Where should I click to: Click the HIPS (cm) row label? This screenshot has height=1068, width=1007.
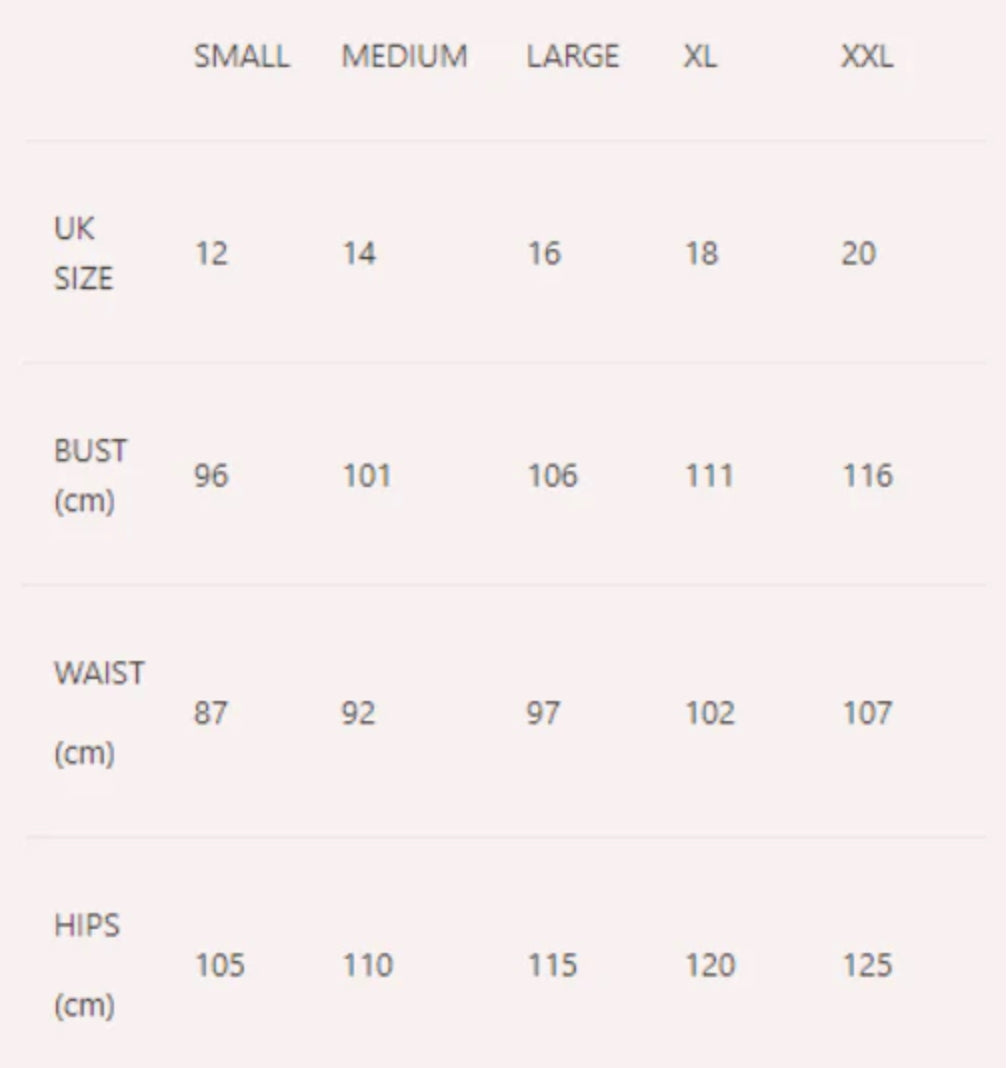[87, 965]
